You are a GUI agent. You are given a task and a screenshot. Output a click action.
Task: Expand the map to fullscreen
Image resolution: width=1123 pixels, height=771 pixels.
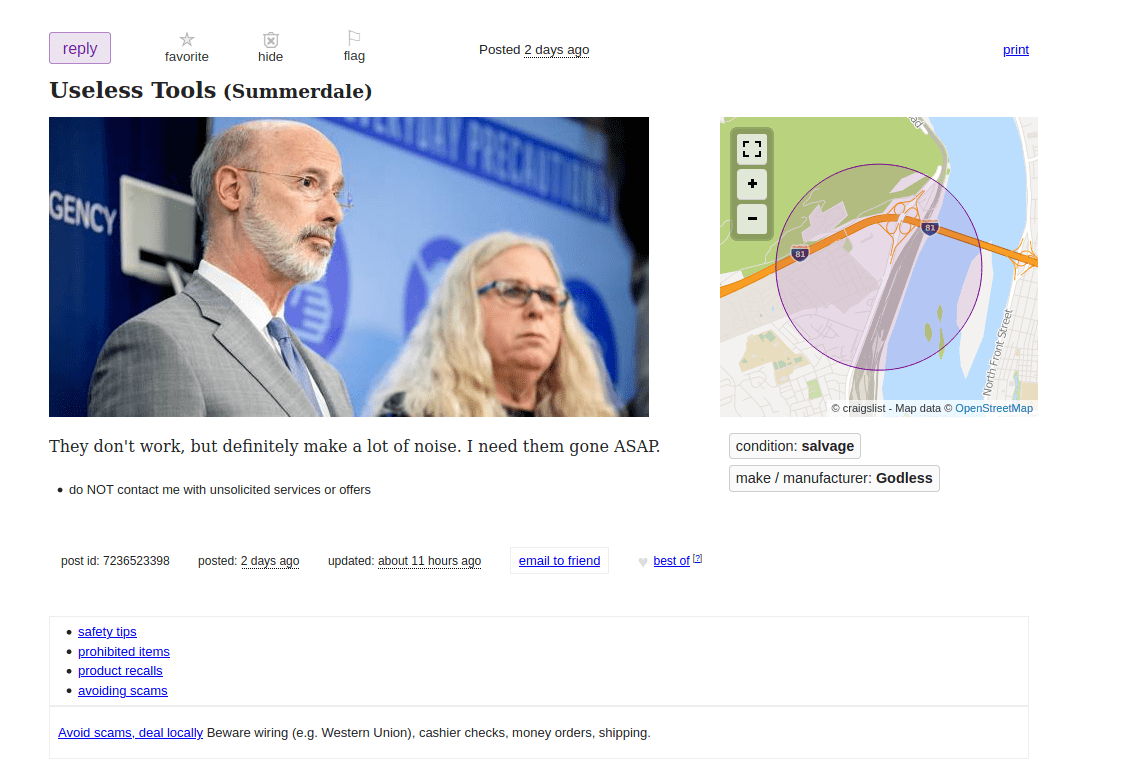click(x=752, y=149)
